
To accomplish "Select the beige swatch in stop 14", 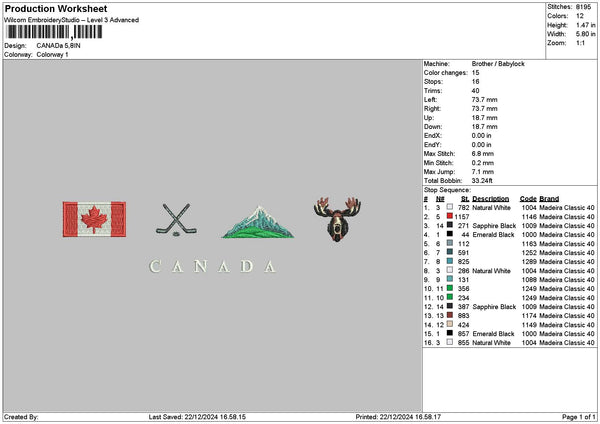I will 450,324.
